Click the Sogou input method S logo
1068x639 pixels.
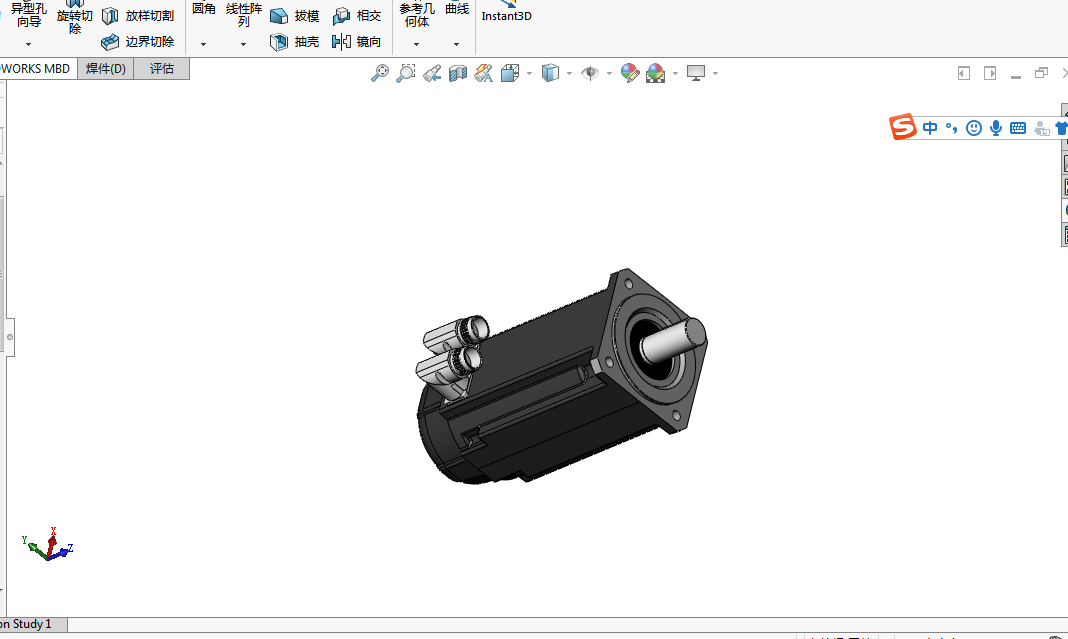(903, 127)
